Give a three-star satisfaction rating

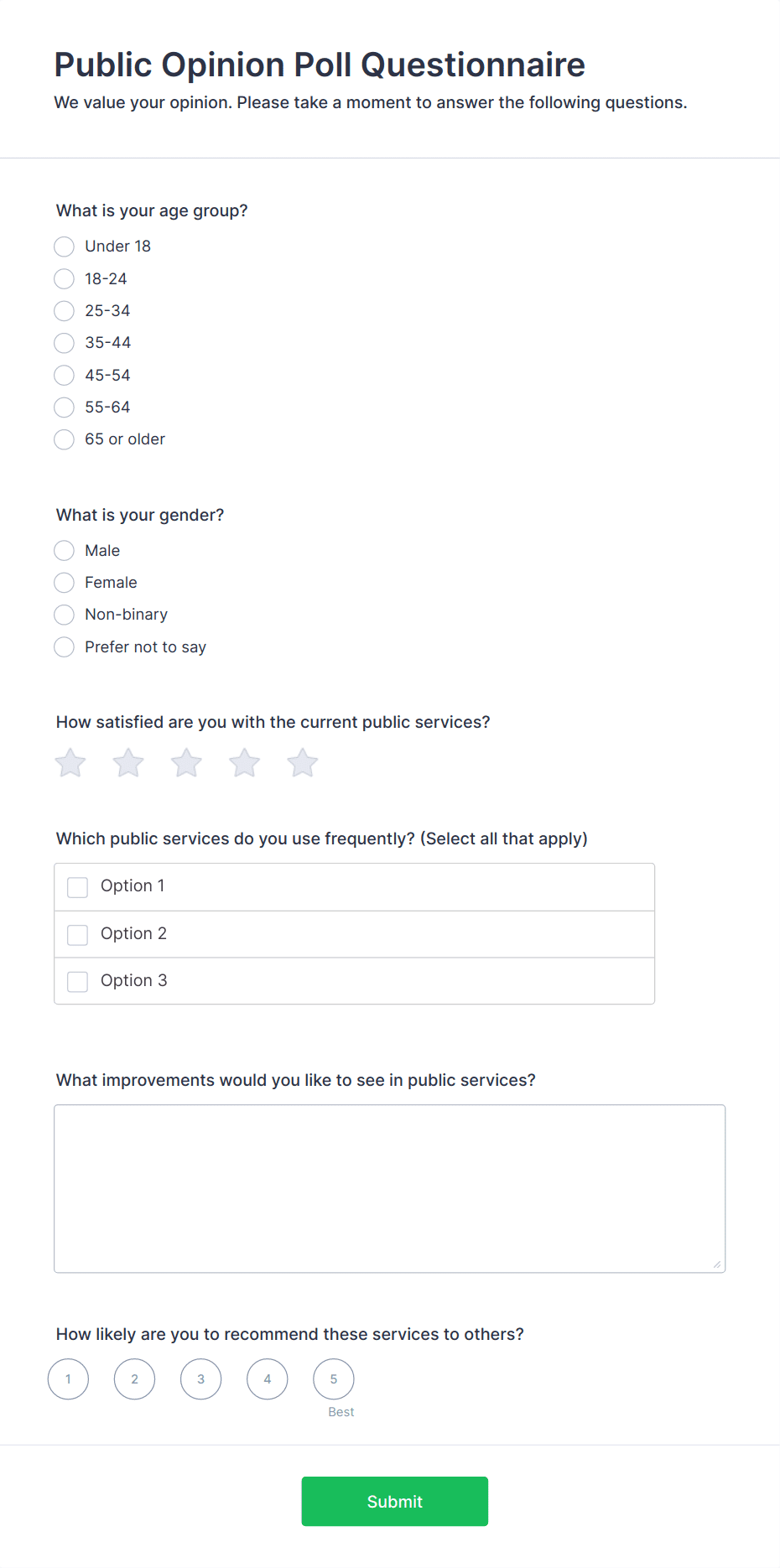pyautogui.click(x=185, y=763)
